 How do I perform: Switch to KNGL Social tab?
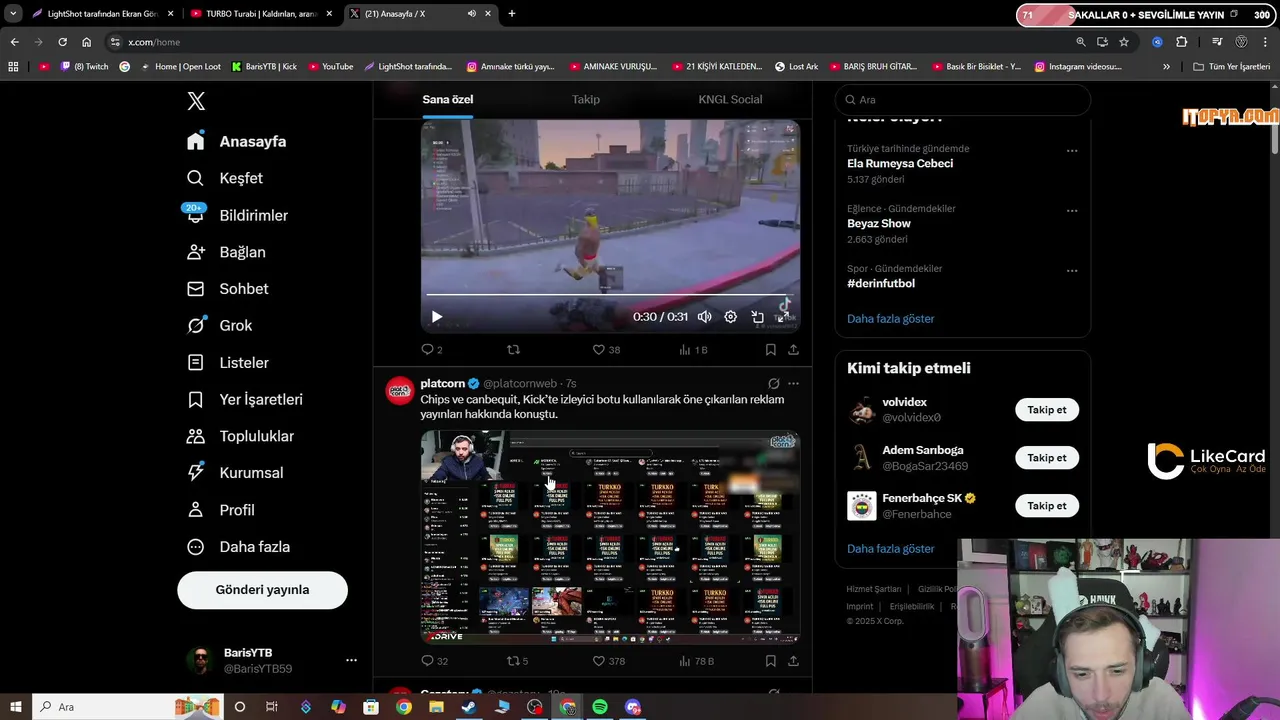(x=730, y=99)
